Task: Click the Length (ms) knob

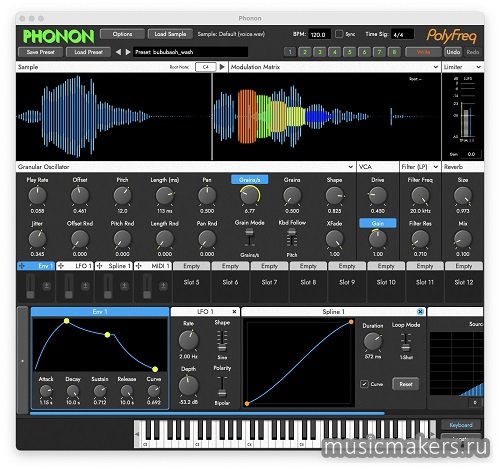Action: (x=165, y=196)
